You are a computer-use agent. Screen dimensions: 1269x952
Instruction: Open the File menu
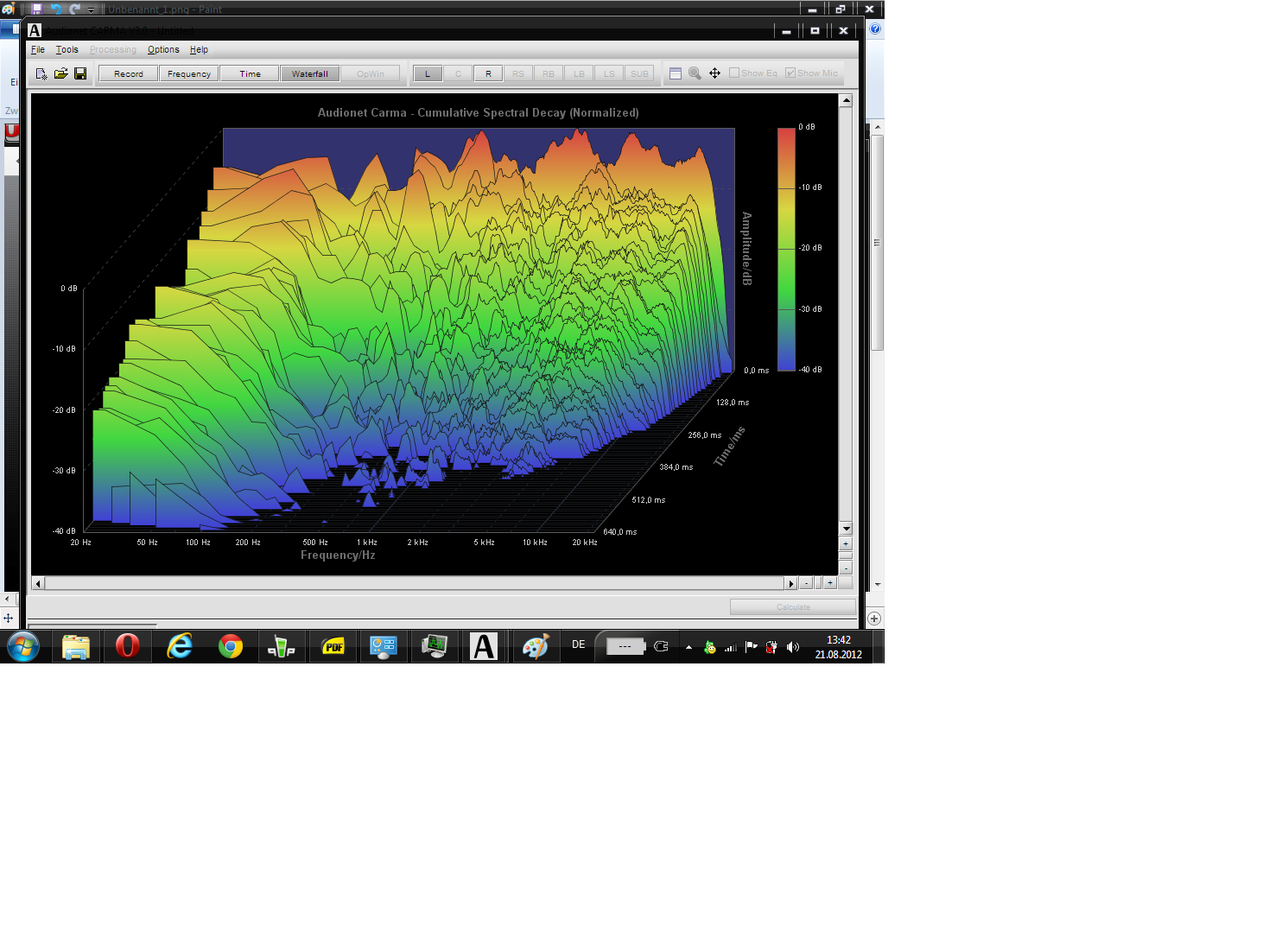tap(38, 50)
